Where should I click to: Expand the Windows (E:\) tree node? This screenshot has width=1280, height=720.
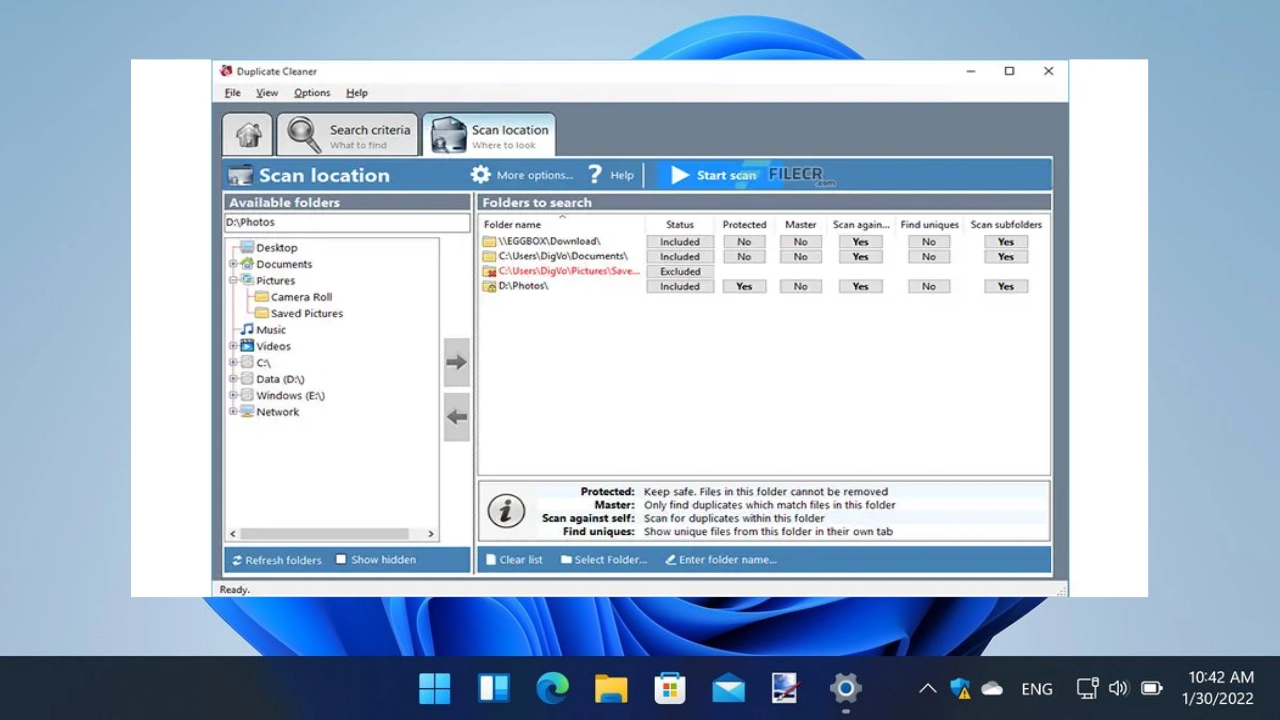(x=233, y=395)
